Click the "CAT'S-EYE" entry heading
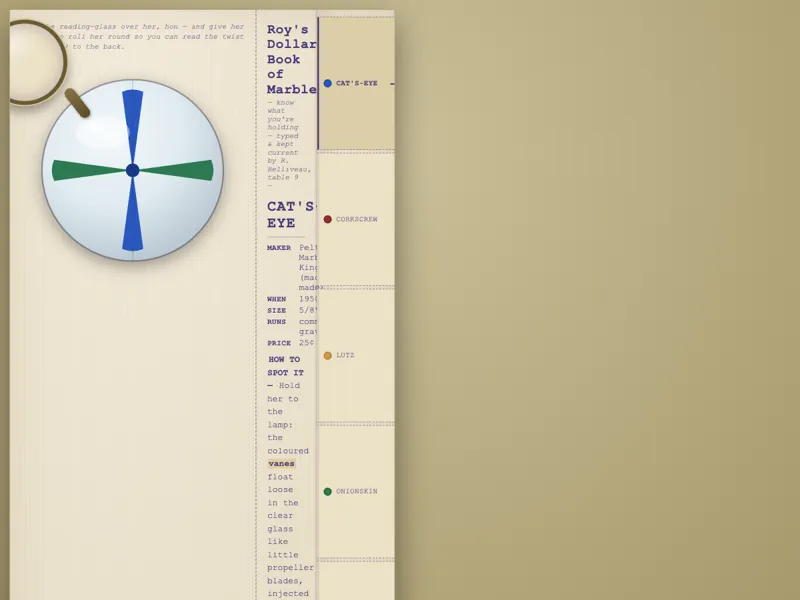The image size is (800, 600). (291, 215)
